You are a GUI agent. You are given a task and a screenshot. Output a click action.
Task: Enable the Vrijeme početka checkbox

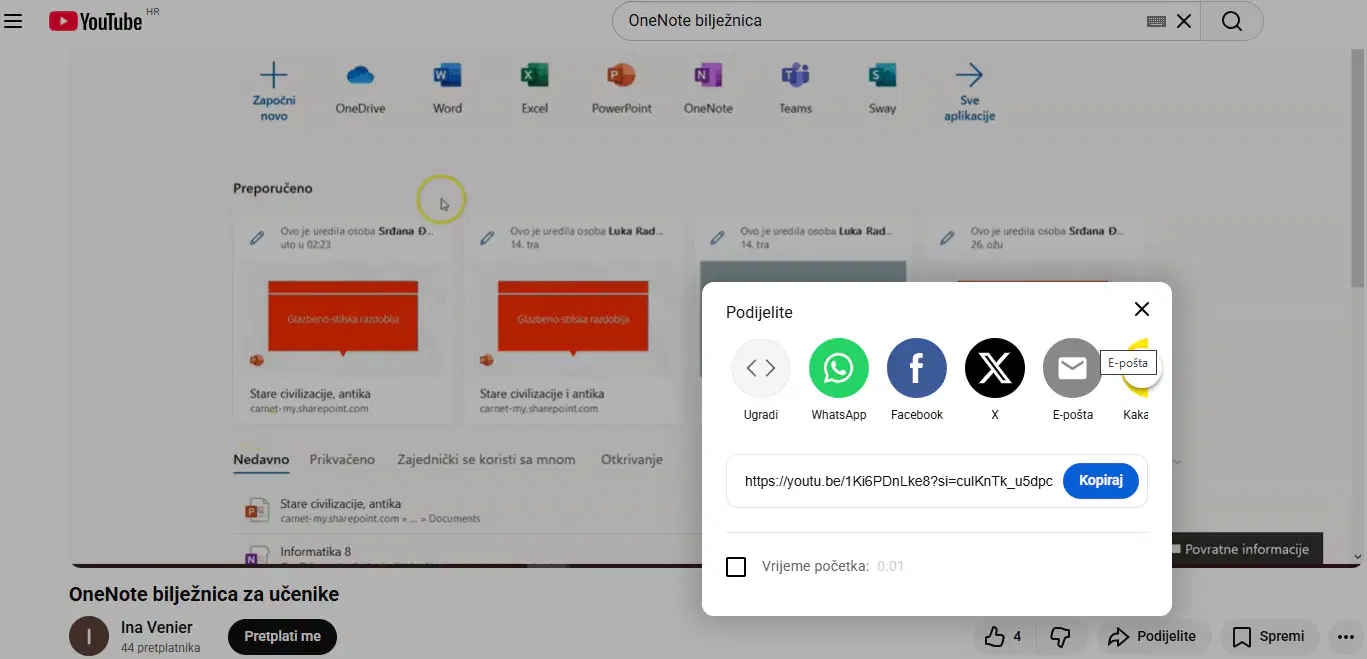[736, 567]
